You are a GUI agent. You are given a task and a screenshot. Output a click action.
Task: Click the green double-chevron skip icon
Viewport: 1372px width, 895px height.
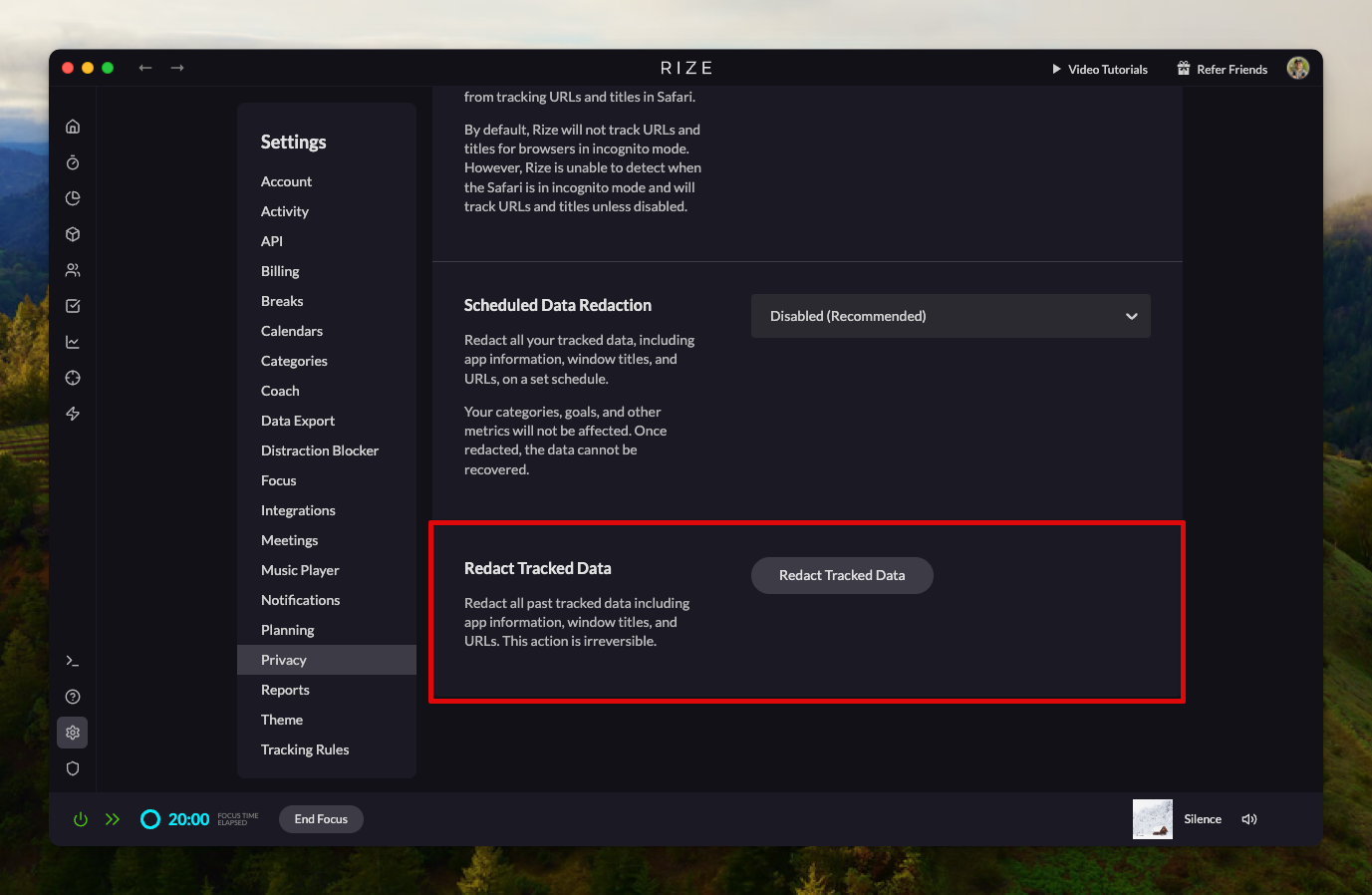(x=113, y=819)
